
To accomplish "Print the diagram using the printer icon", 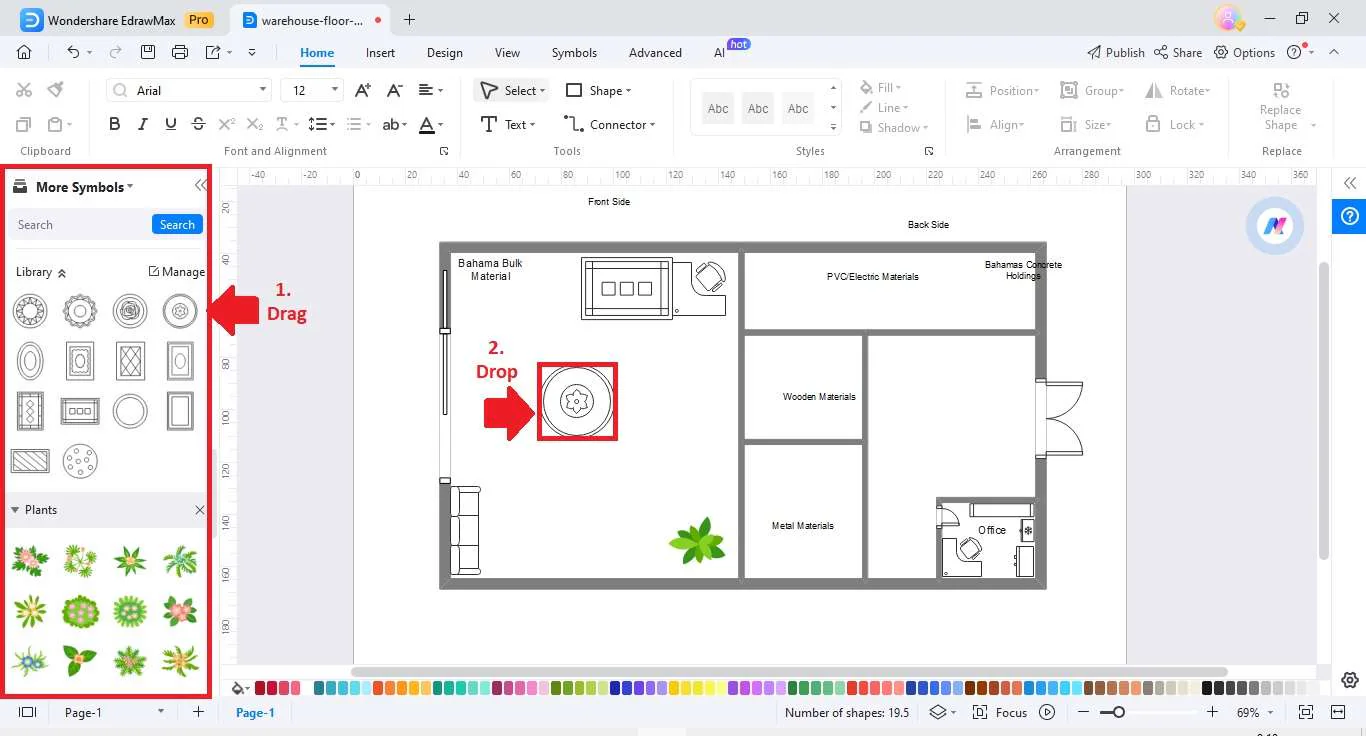I will tap(180, 52).
